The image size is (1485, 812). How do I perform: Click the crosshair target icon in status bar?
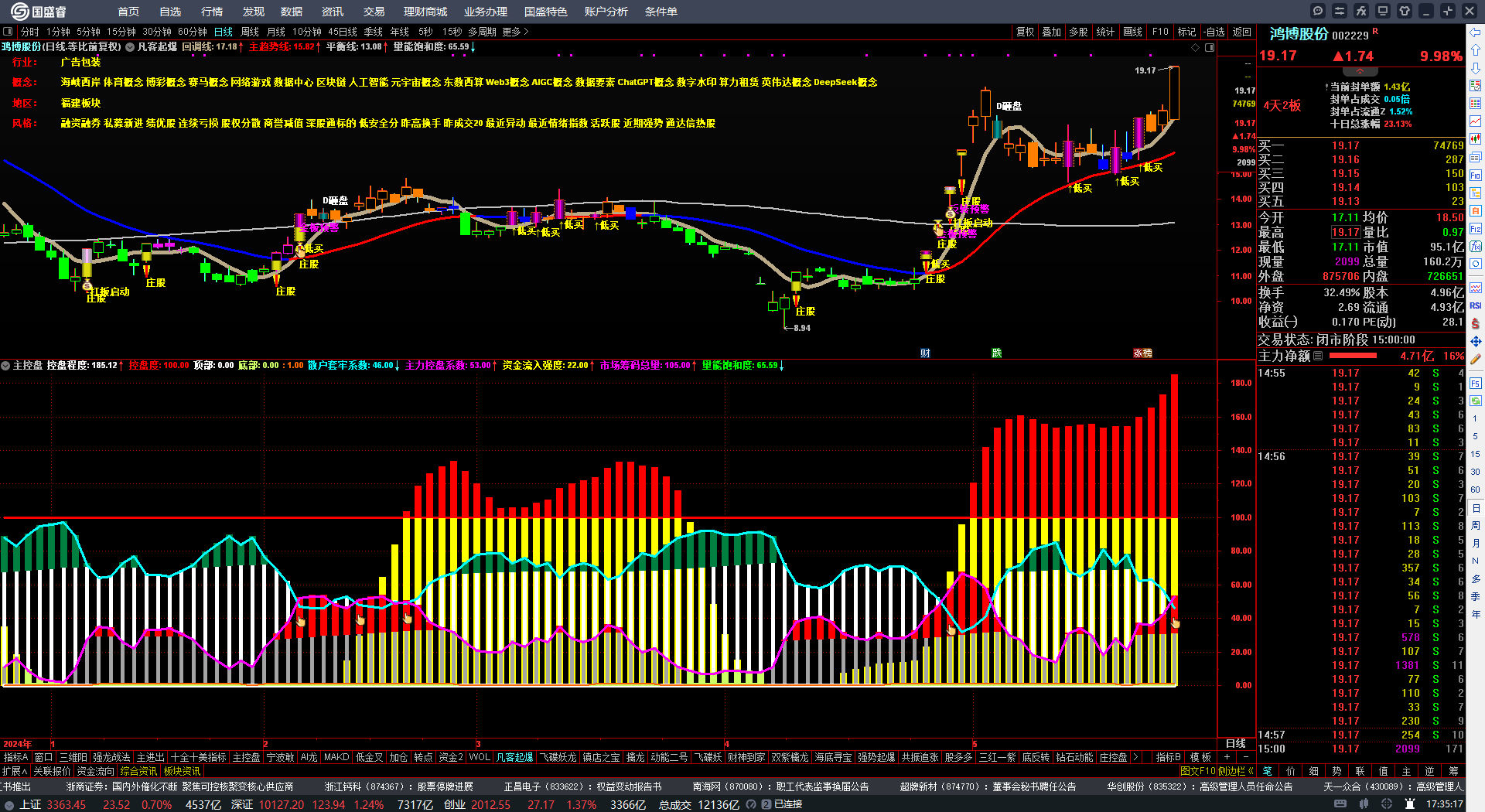[1387, 804]
